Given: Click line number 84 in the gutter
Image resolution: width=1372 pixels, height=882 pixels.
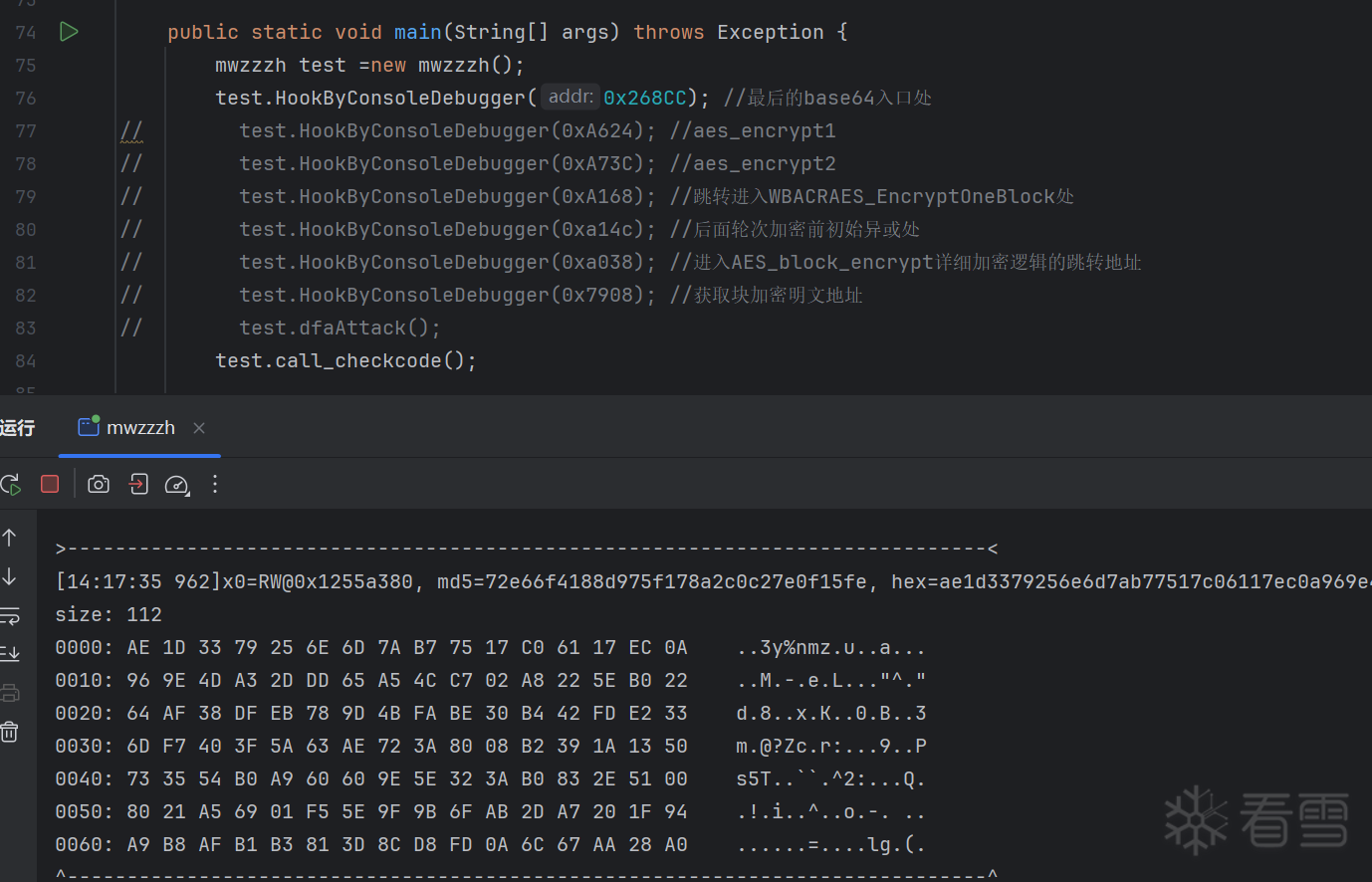Looking at the screenshot, I should [x=26, y=361].
